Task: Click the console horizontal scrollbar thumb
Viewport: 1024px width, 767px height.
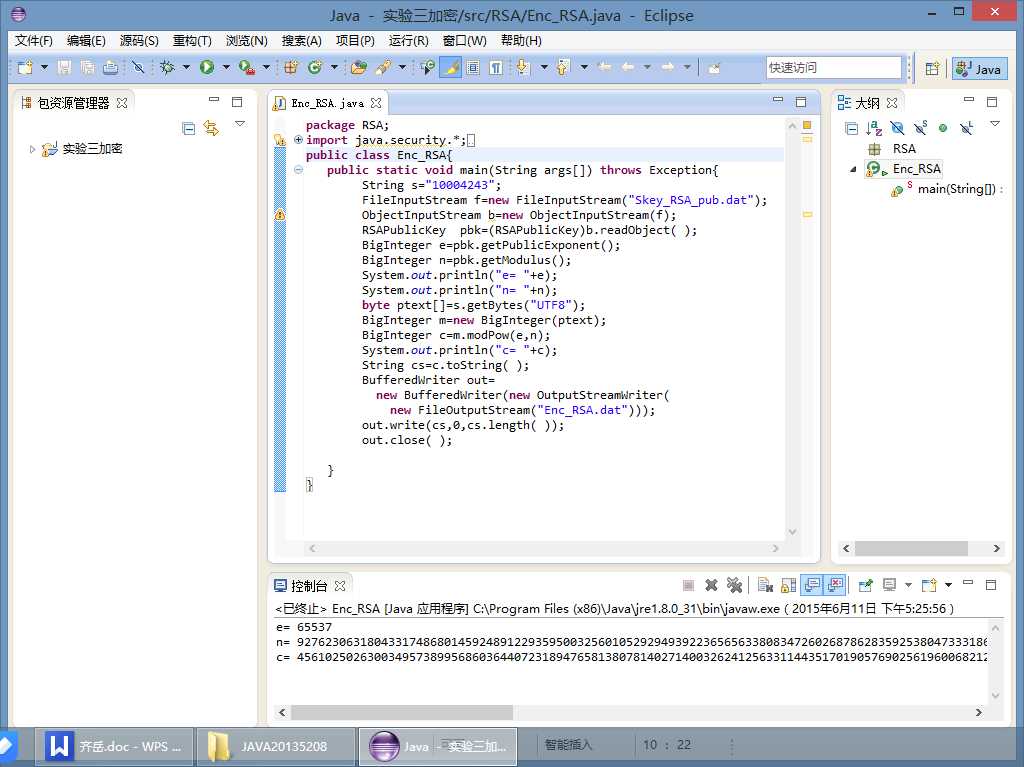Action: point(402,712)
